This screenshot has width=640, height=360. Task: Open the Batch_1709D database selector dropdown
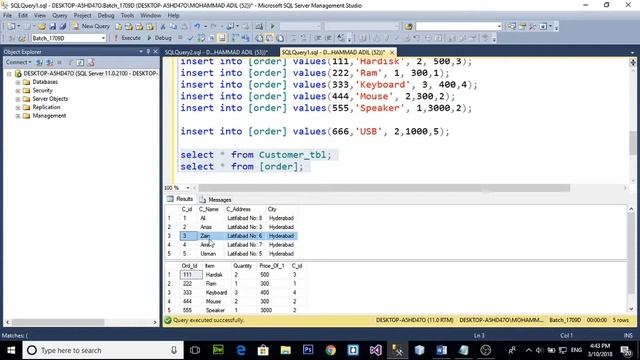point(103,38)
